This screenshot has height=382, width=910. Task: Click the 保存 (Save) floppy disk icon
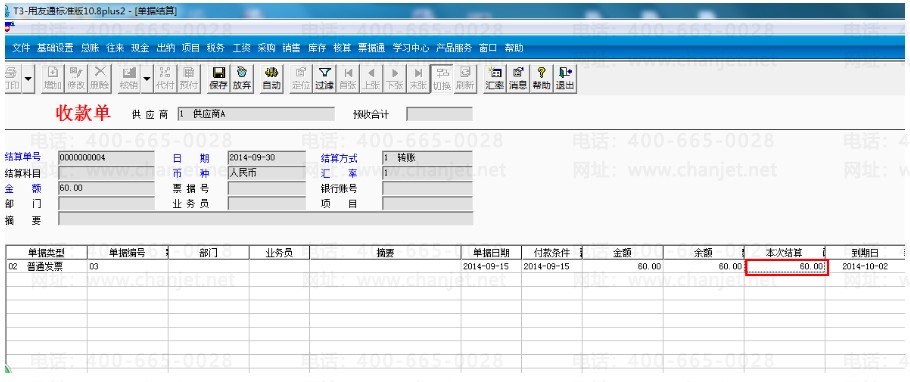(218, 78)
